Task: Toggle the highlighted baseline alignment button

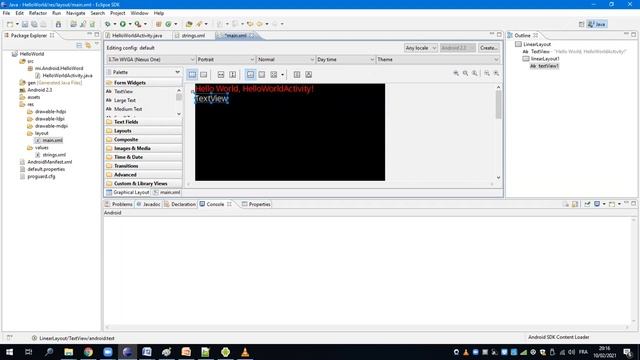Action: click(250, 74)
